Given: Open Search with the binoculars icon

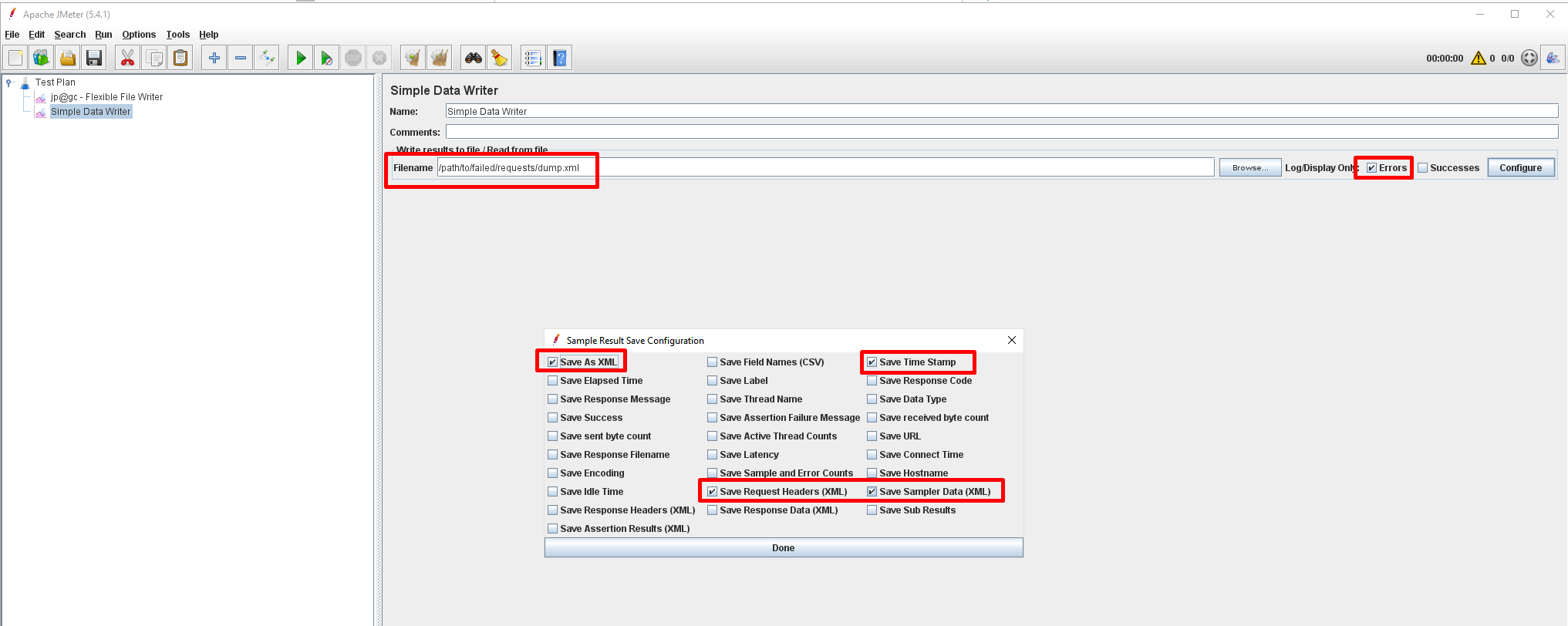Looking at the screenshot, I should coord(473,58).
